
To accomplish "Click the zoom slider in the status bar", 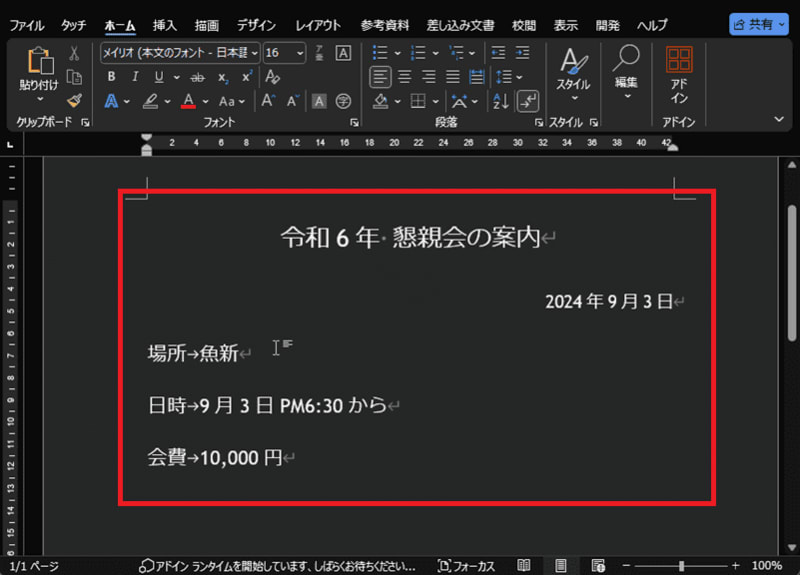I will (682, 566).
